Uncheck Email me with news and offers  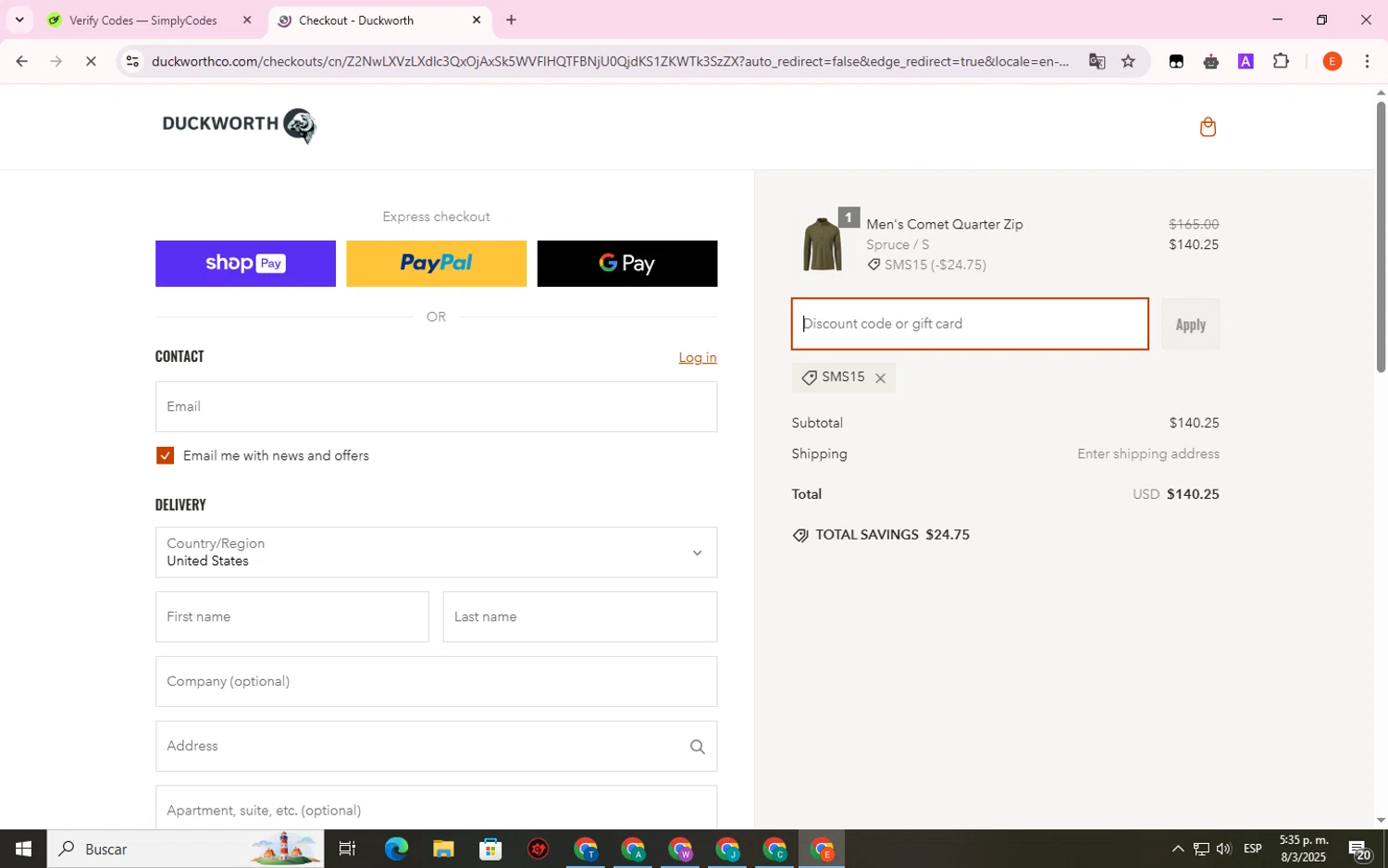click(165, 455)
